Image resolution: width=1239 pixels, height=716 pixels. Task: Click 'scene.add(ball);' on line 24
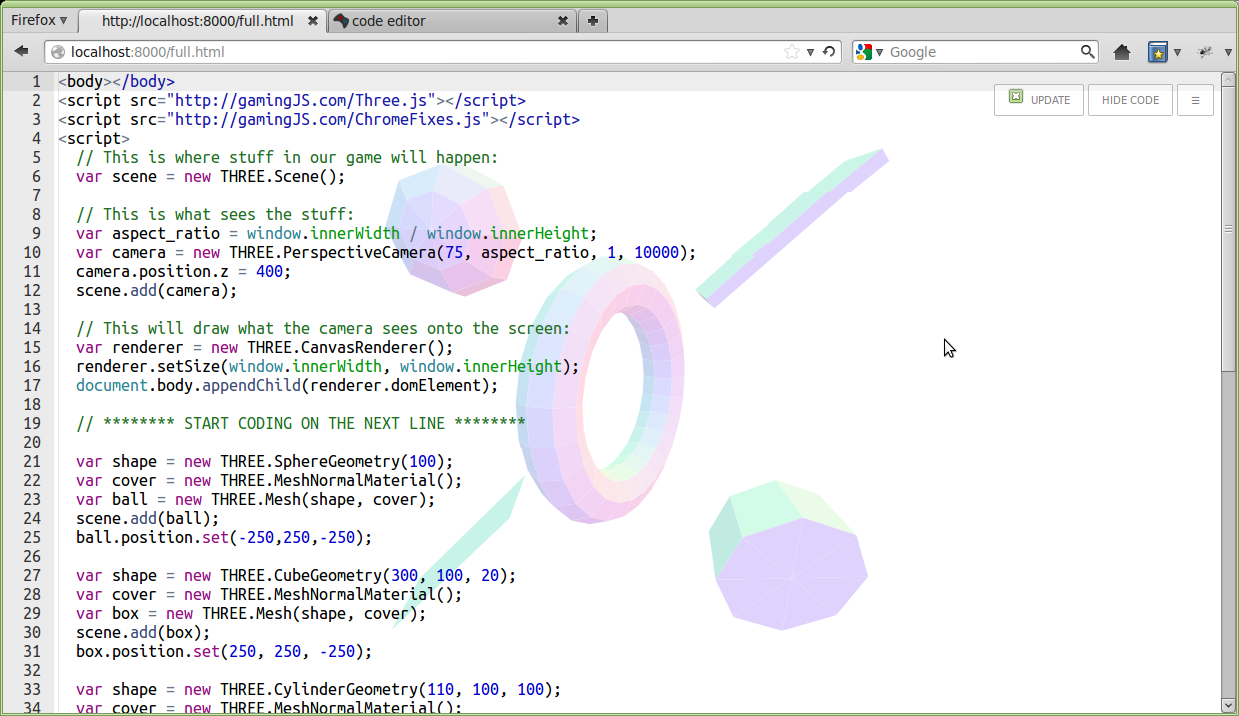click(x=147, y=518)
